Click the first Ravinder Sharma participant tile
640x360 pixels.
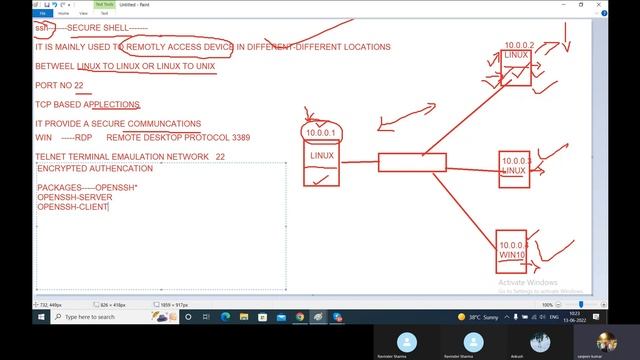(x=407, y=343)
